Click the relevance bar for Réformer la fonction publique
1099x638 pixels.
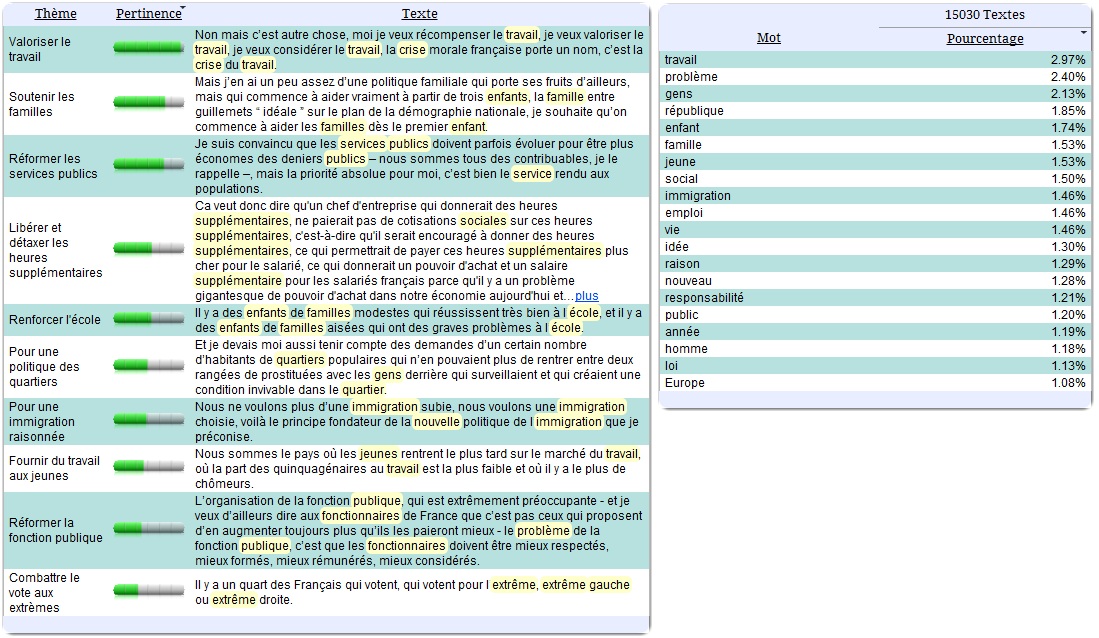149,529
